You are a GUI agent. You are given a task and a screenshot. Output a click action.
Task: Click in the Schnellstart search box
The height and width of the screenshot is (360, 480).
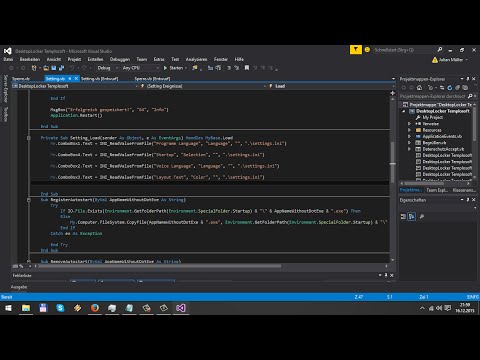point(404,50)
